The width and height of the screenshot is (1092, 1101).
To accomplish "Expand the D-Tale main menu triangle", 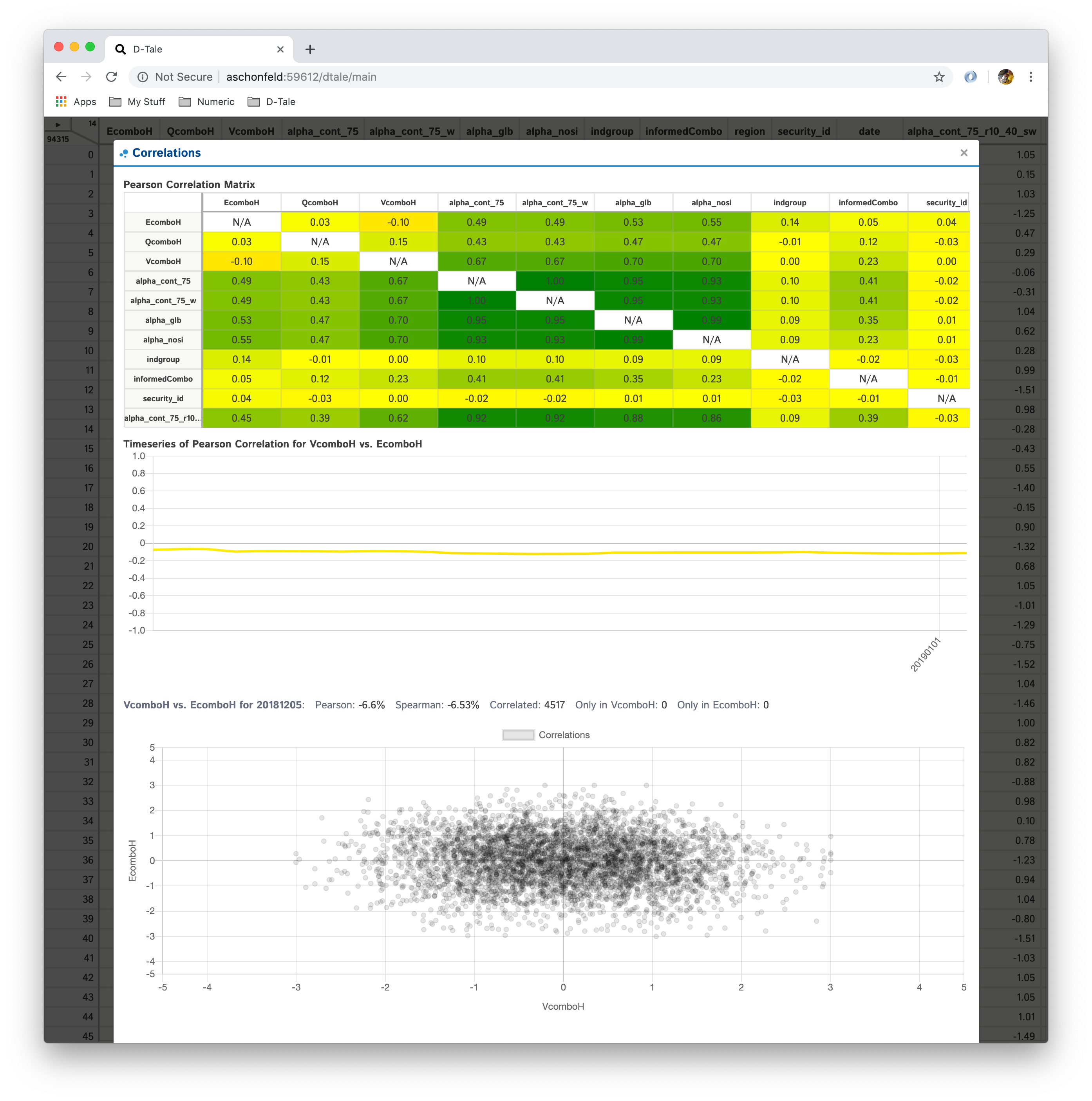I will pyautogui.click(x=58, y=124).
